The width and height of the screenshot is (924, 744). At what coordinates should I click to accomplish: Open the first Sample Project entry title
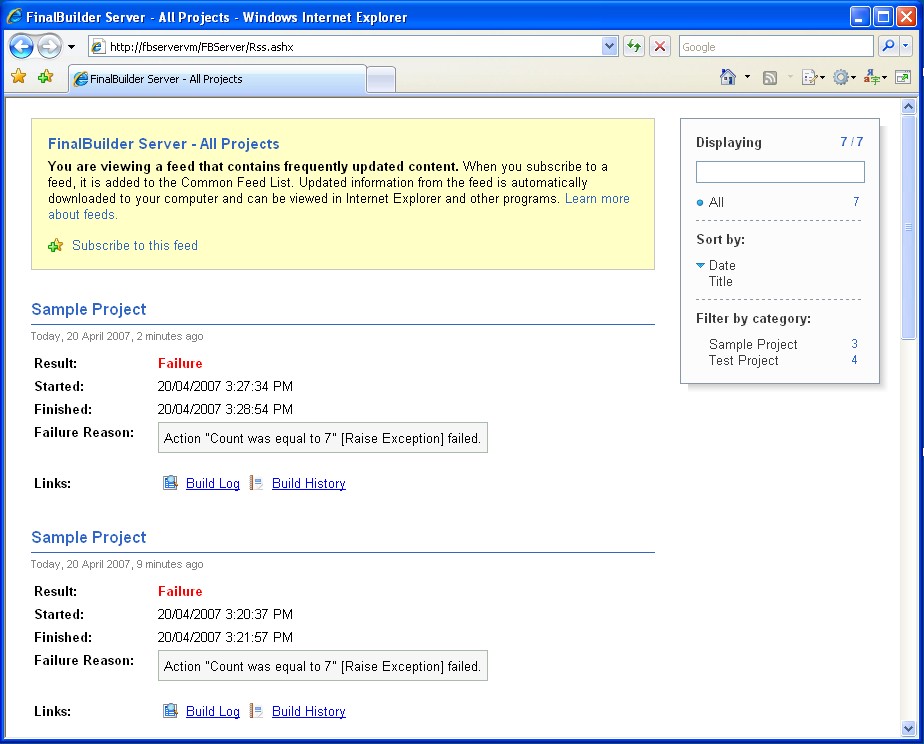[x=88, y=309]
